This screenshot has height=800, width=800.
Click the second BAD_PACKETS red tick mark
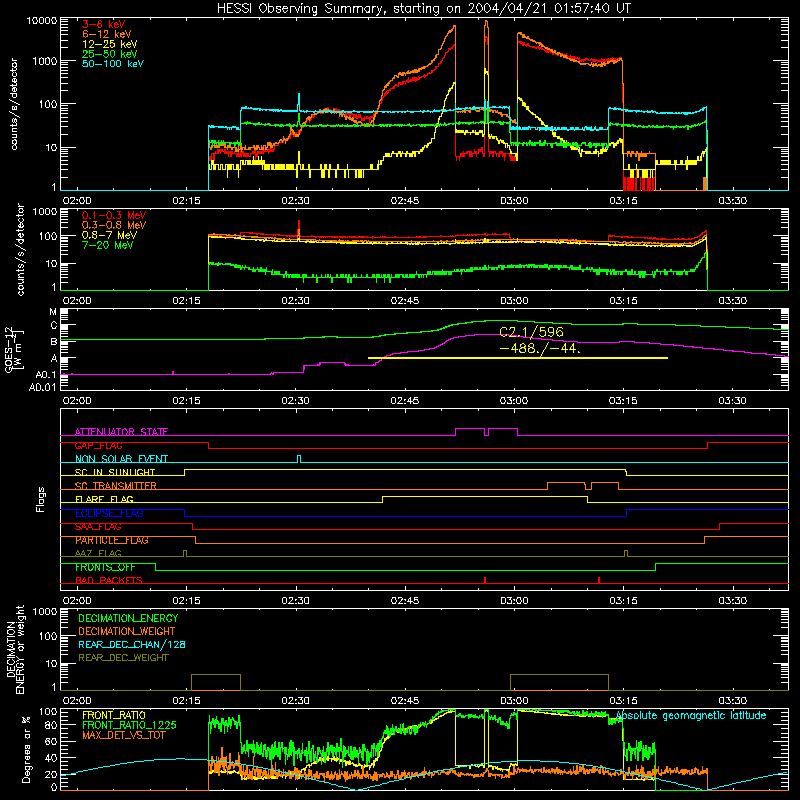tap(598, 580)
